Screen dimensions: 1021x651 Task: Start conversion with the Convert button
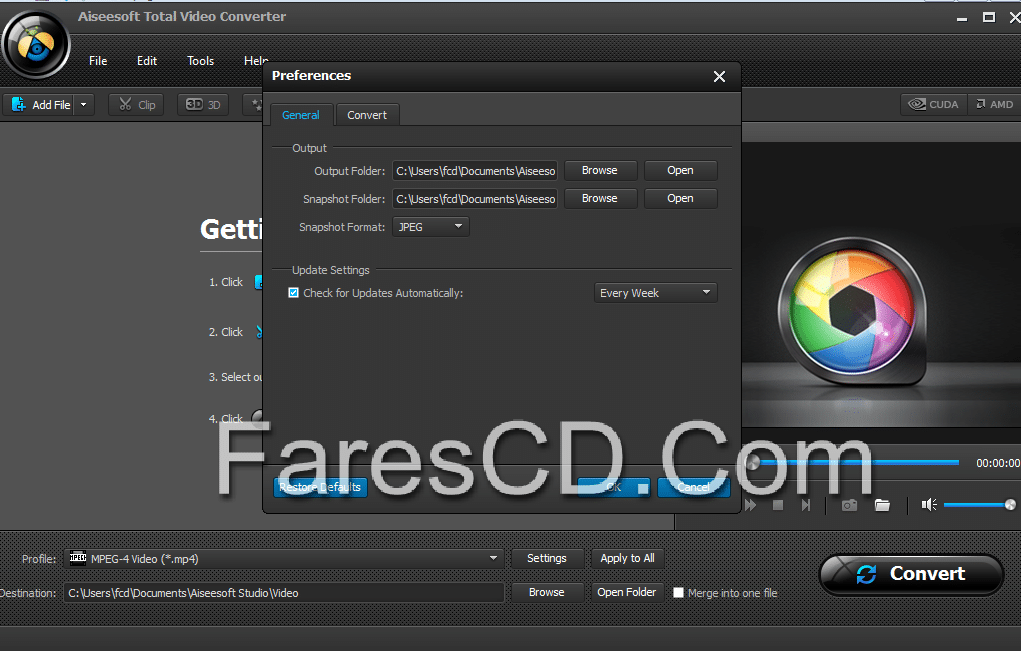click(911, 574)
